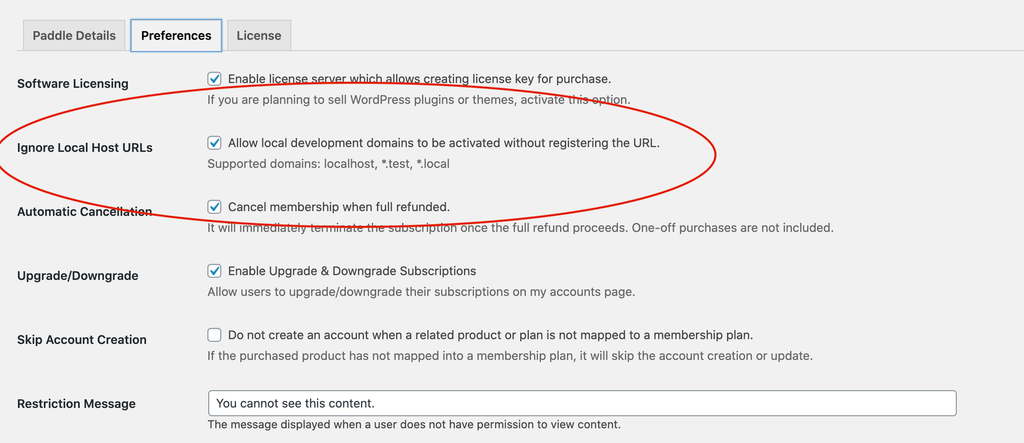The width and height of the screenshot is (1024, 443).
Task: Click the 'Enable Upgrade & Downgrade Subscriptions' label
Action: (352, 271)
